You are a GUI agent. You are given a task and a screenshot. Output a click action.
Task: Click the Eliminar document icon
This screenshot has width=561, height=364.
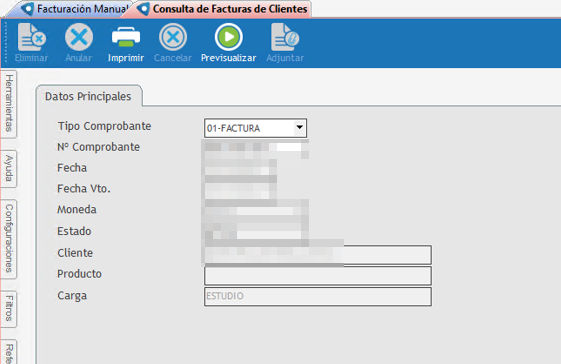pyautogui.click(x=31, y=37)
